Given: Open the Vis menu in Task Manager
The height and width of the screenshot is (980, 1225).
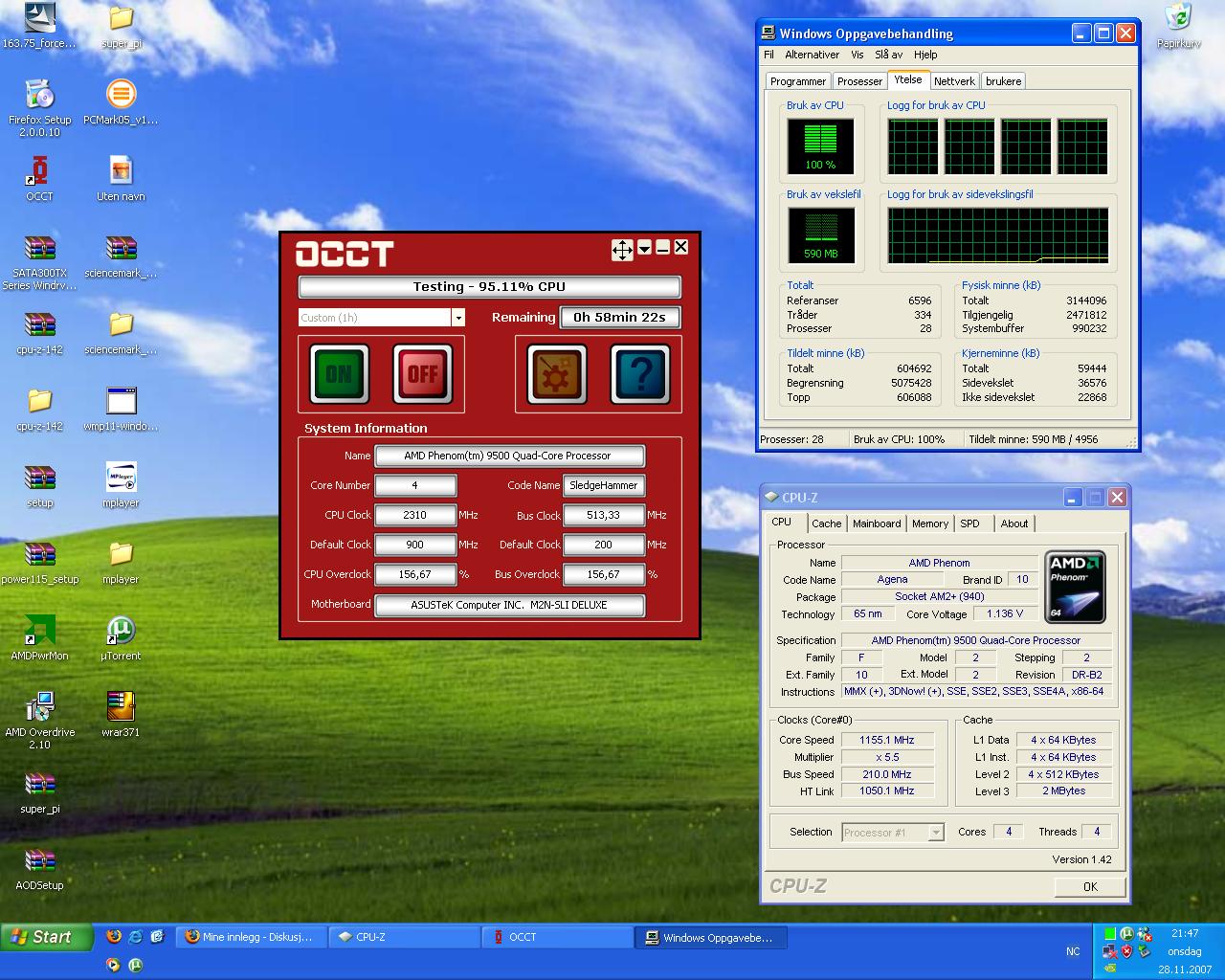Looking at the screenshot, I should click(x=857, y=55).
